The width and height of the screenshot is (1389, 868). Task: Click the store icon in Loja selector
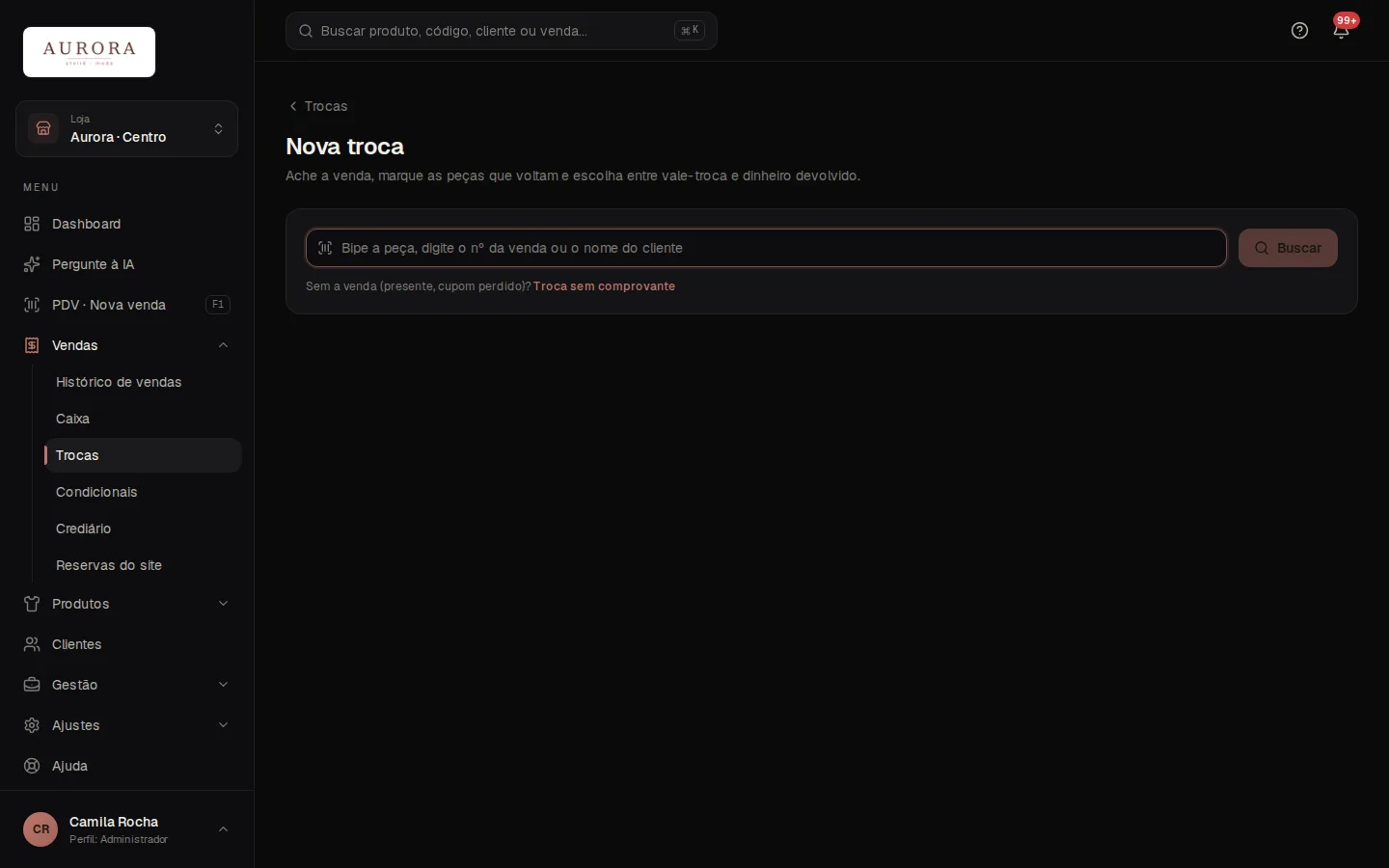(43, 128)
